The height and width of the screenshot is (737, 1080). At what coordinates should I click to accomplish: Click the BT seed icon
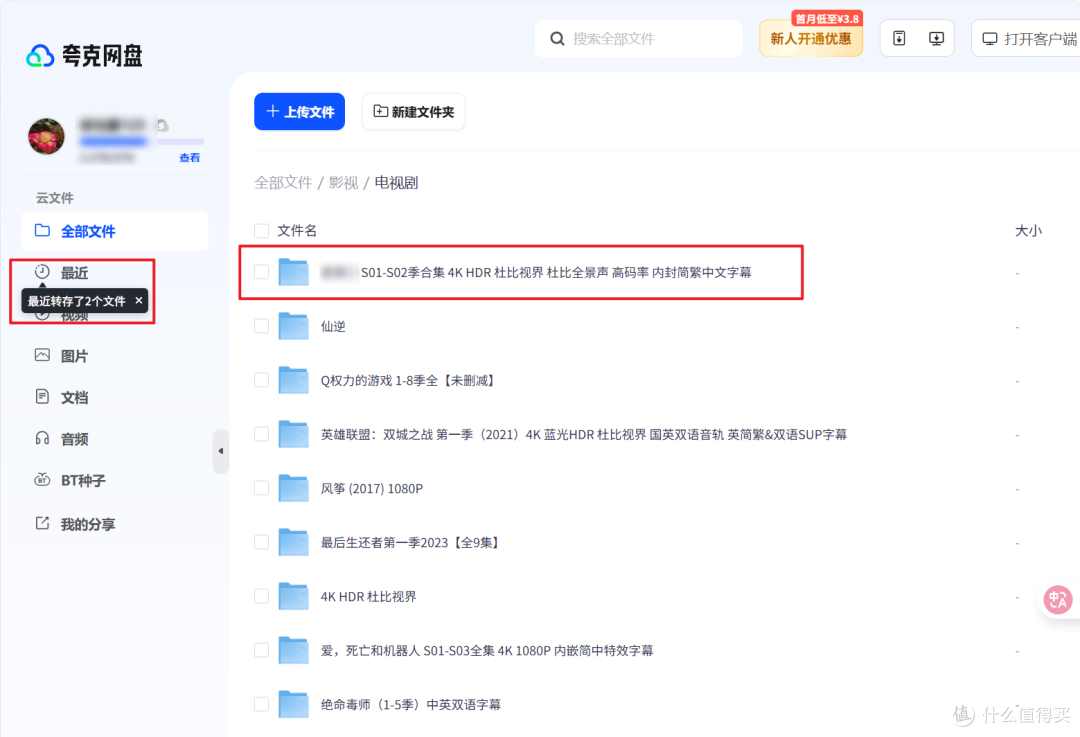(x=42, y=479)
